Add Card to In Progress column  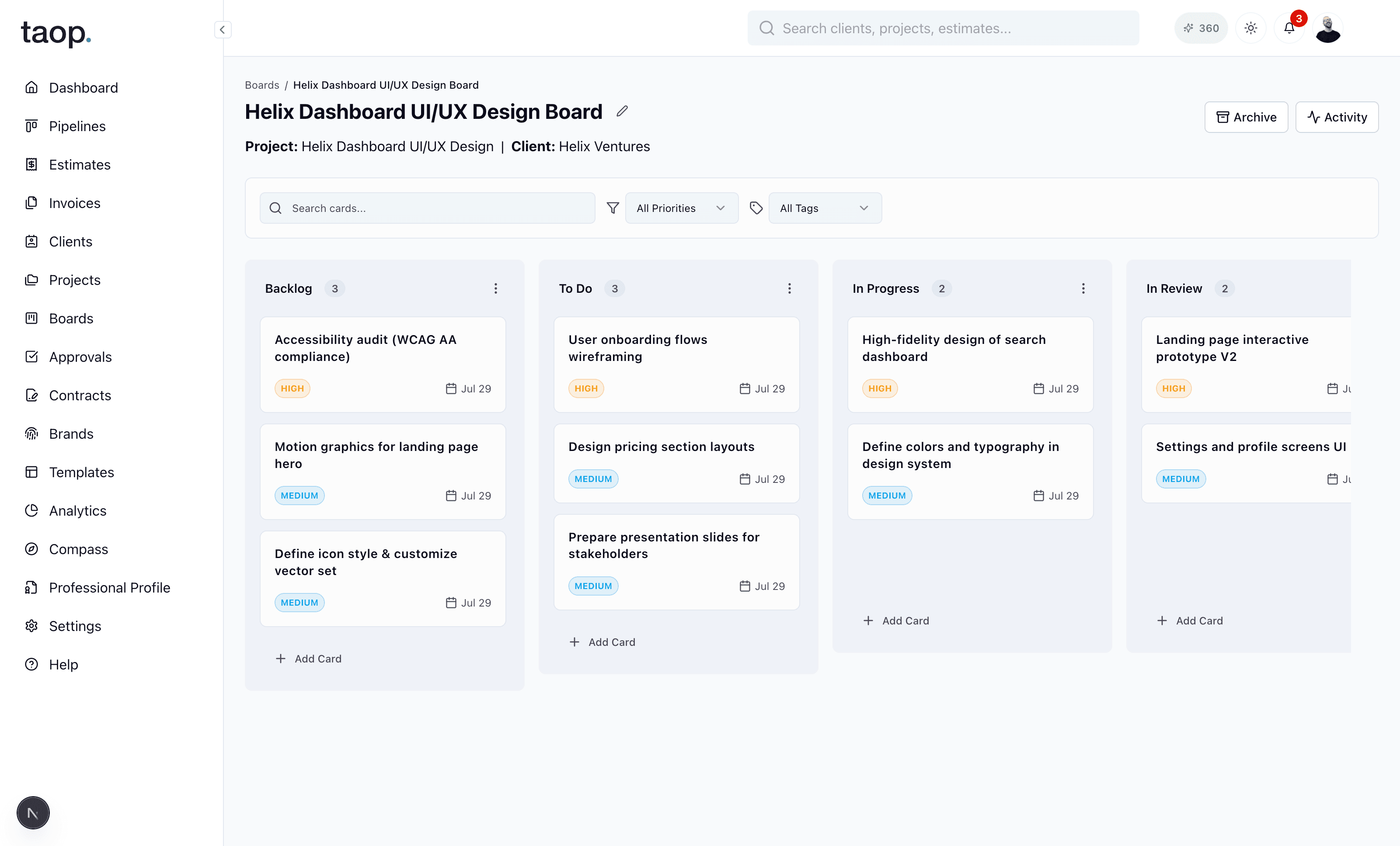click(x=896, y=621)
